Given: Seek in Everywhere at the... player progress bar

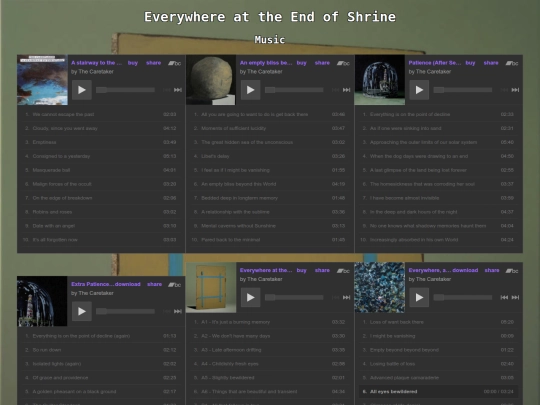Looking at the screenshot, I should pos(294,298).
